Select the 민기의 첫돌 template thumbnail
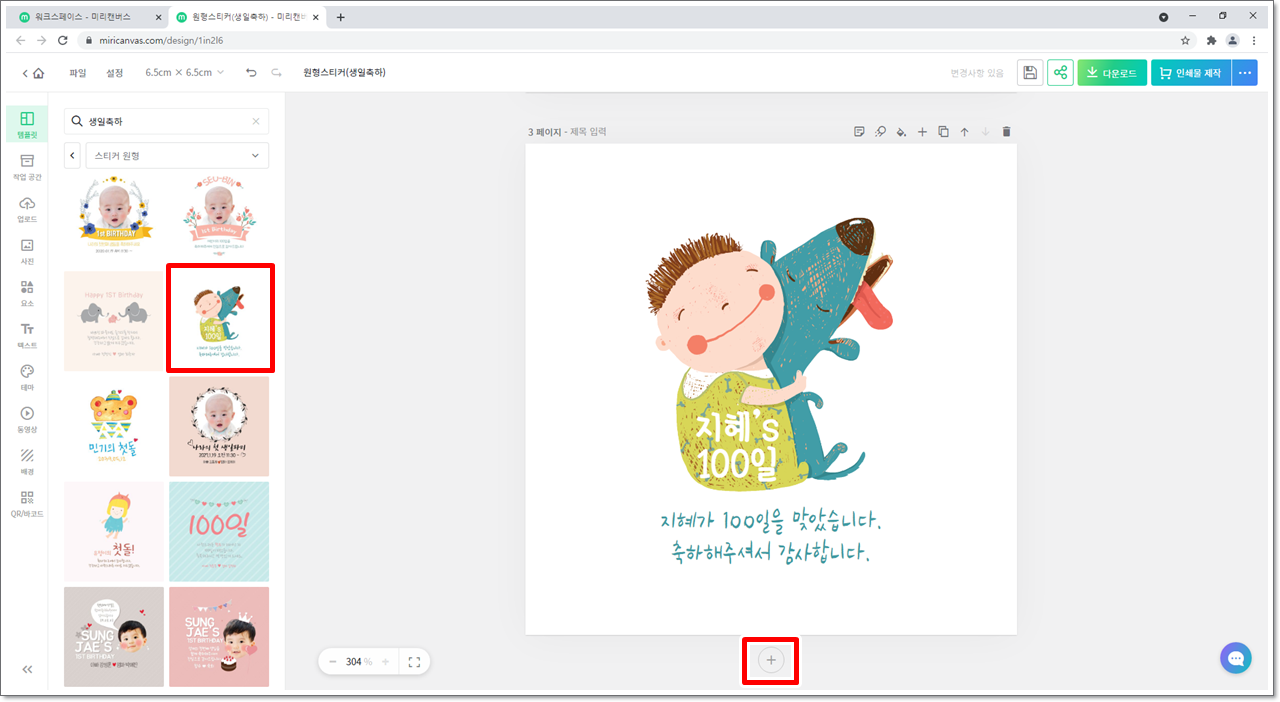This screenshot has width=1280, height=702. coord(114,426)
